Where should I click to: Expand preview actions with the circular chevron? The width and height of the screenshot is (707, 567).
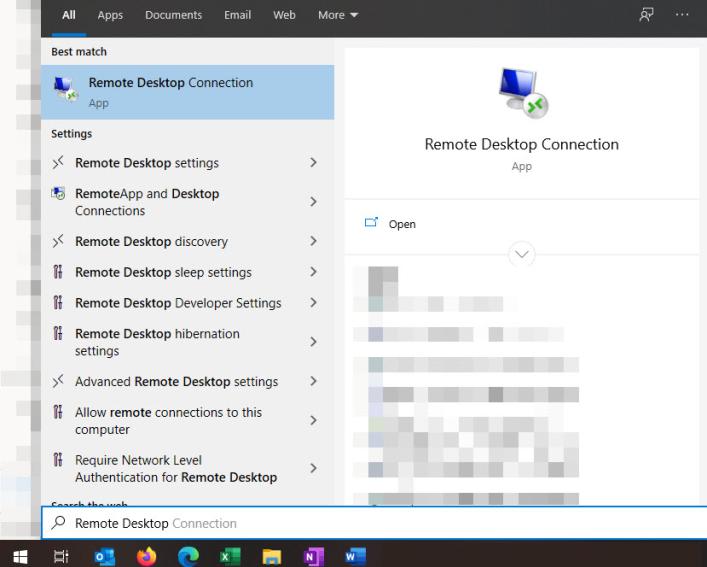click(522, 255)
